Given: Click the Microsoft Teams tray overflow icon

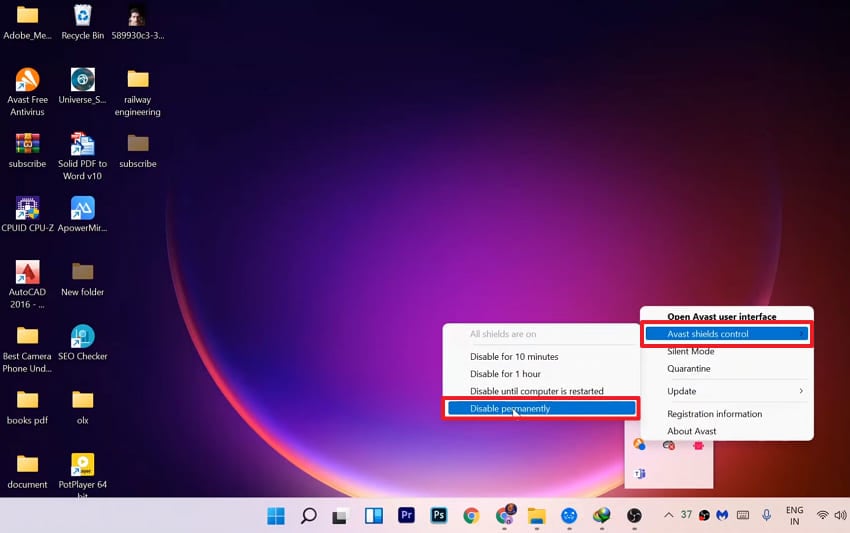Looking at the screenshot, I should 640,473.
